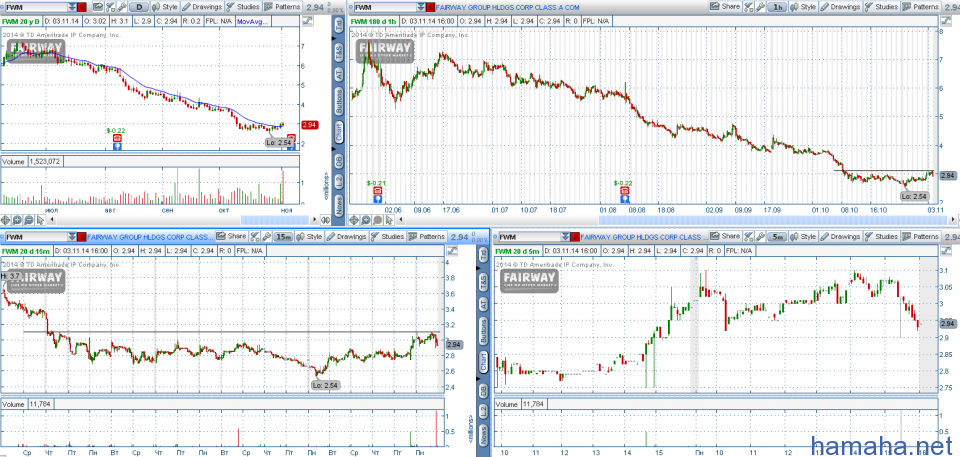The width and height of the screenshot is (960, 457).
Task: Click the expand chart icon in 1h chart panel
Action: coord(945,21)
